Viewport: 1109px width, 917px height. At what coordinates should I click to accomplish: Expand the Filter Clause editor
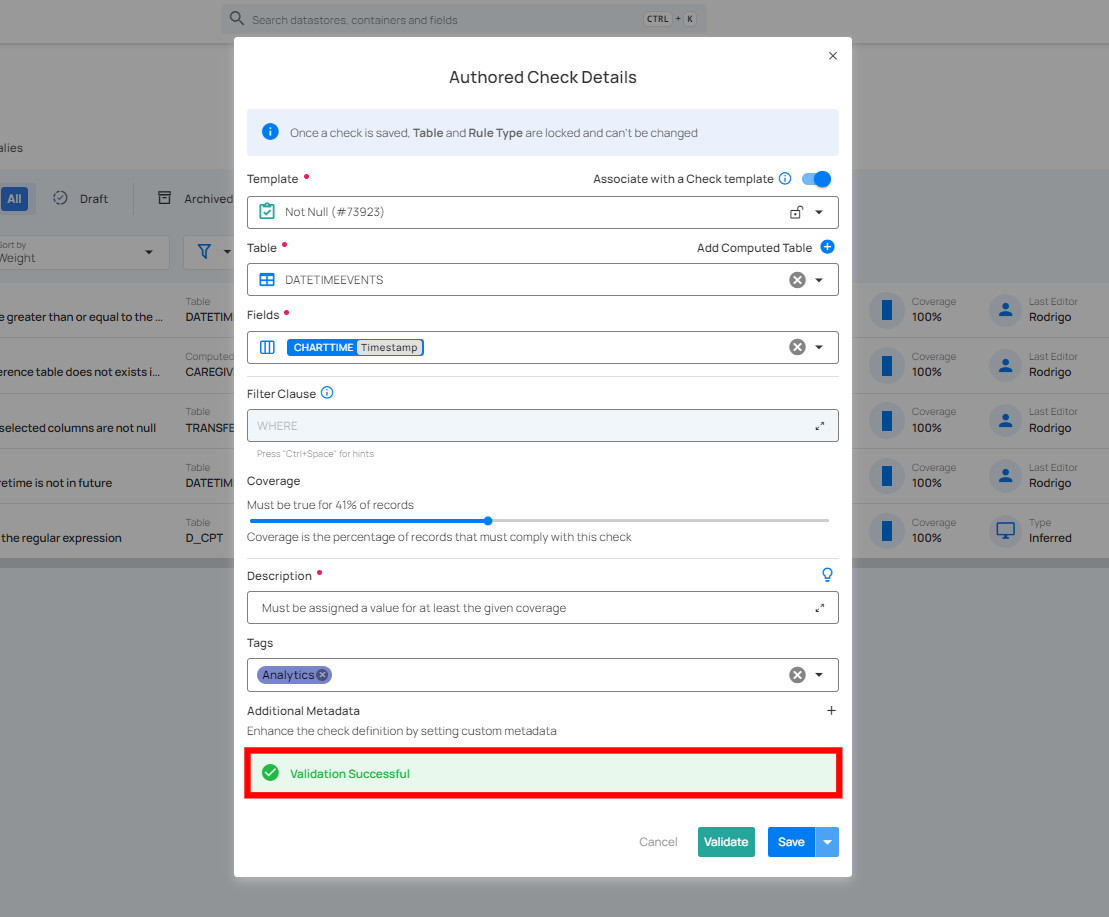click(x=820, y=426)
